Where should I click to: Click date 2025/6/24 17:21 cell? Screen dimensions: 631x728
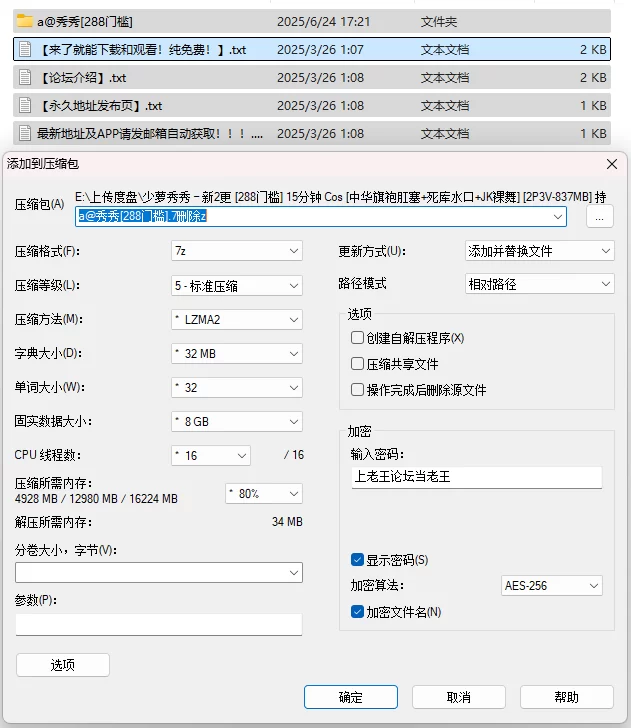(323, 21)
